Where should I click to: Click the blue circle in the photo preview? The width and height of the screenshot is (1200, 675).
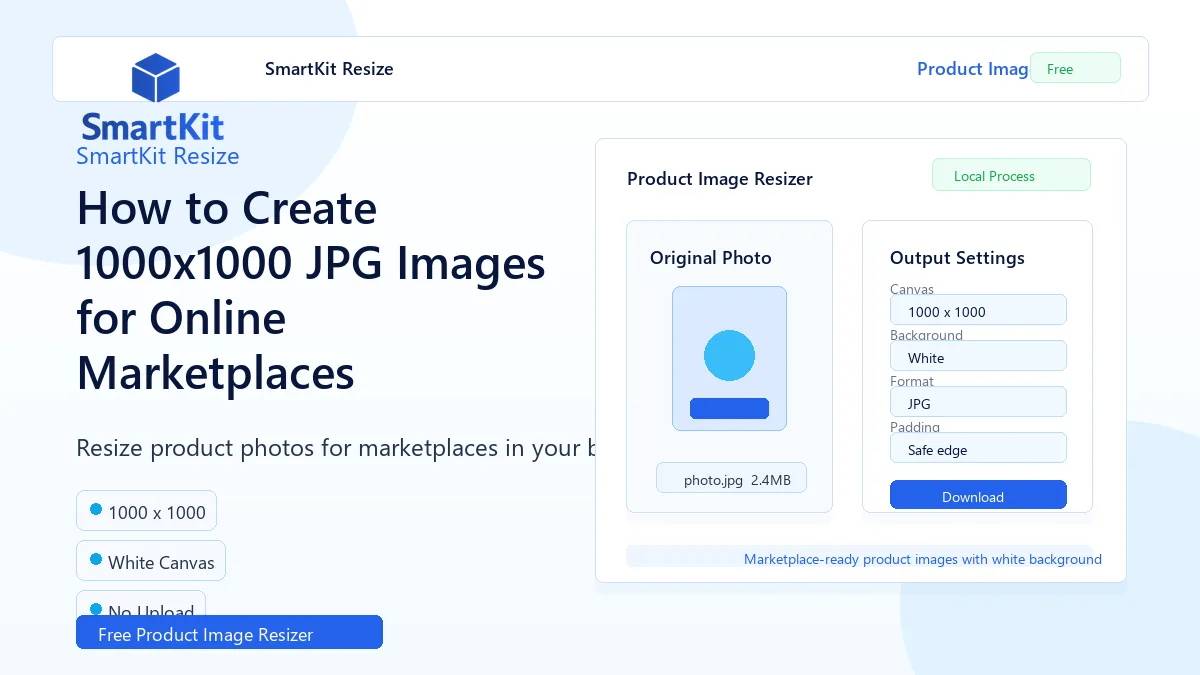click(729, 355)
